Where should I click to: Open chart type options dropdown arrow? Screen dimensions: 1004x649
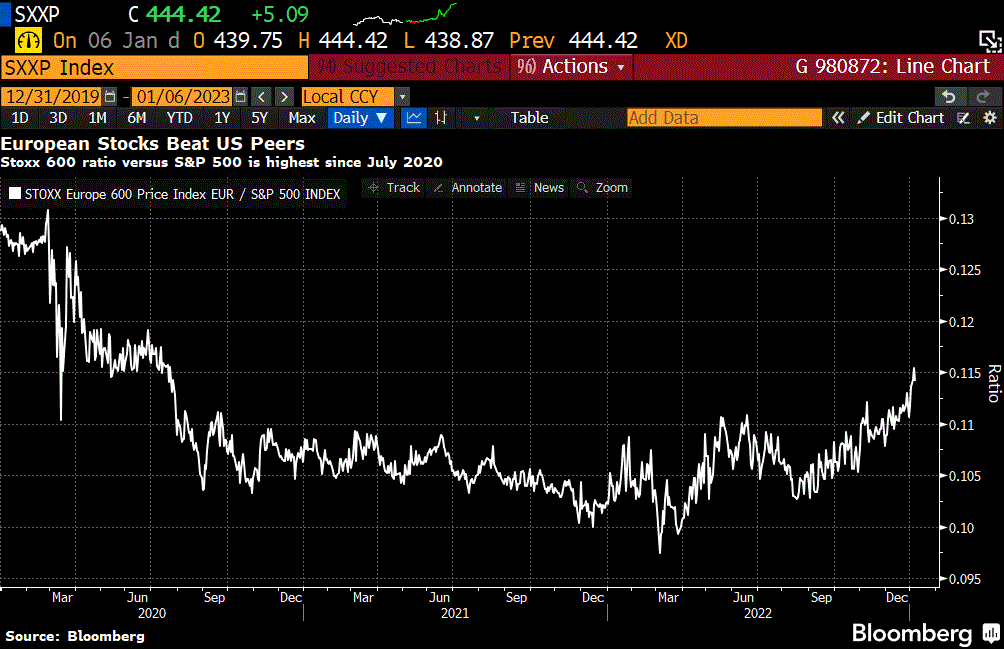[476, 118]
